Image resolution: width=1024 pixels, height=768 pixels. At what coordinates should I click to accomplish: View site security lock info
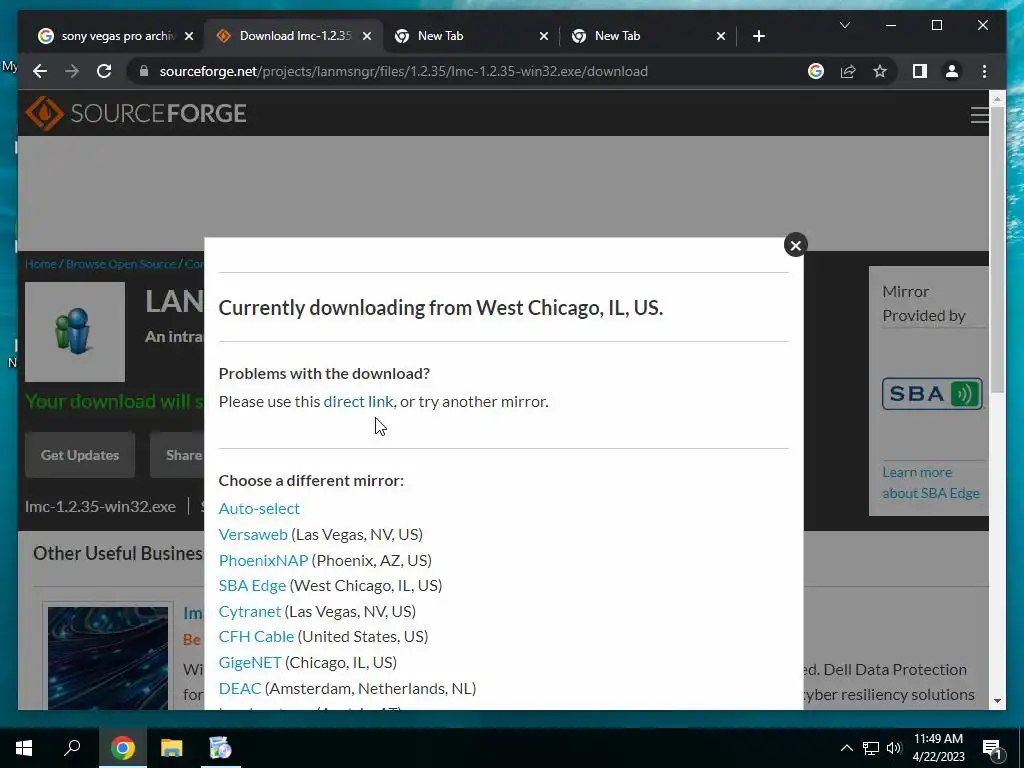pyautogui.click(x=144, y=71)
